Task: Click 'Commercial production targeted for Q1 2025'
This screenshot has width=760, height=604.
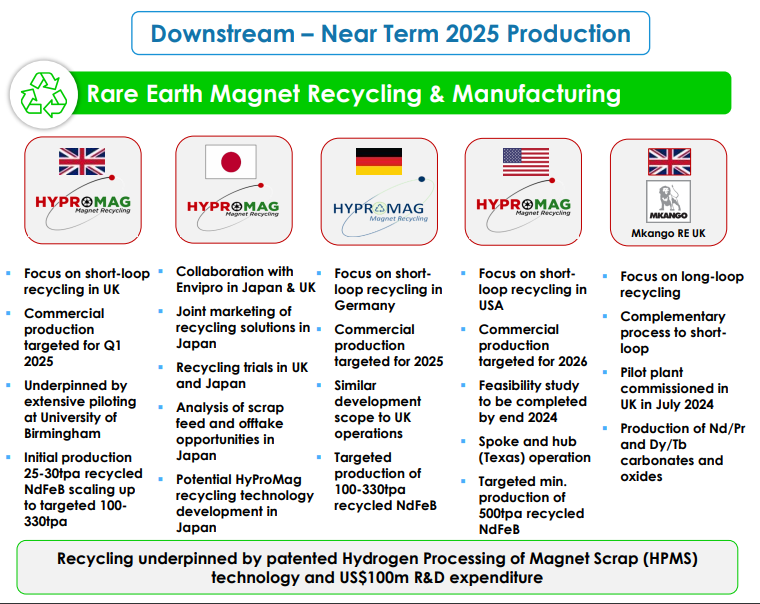Action: 73,337
